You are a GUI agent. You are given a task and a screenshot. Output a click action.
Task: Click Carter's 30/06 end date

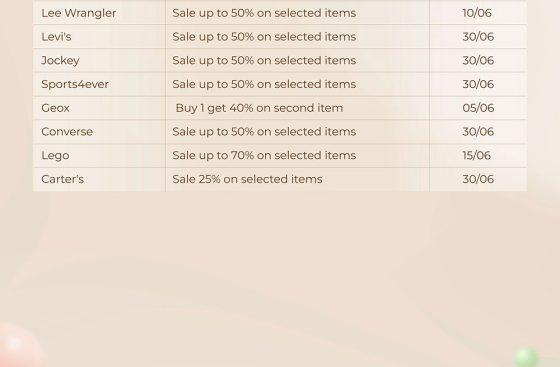(478, 179)
